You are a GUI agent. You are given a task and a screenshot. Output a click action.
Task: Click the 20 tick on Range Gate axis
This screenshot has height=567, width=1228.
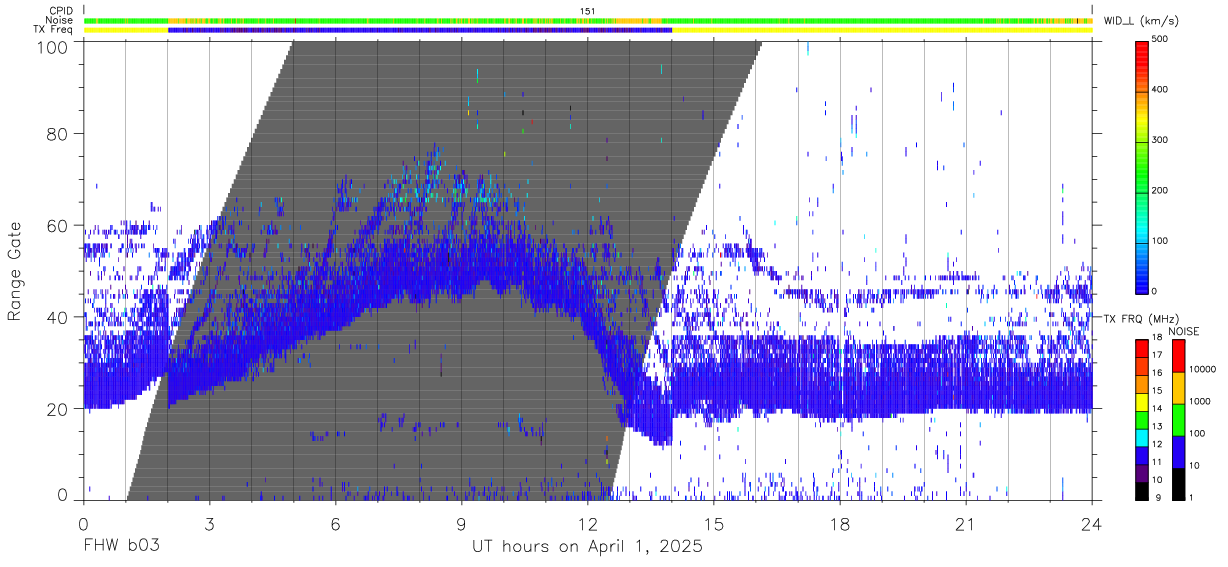pos(58,409)
